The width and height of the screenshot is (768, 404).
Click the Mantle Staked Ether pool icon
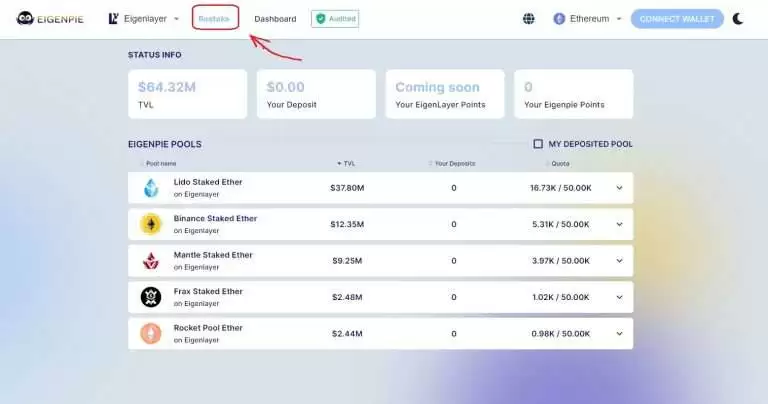(151, 260)
